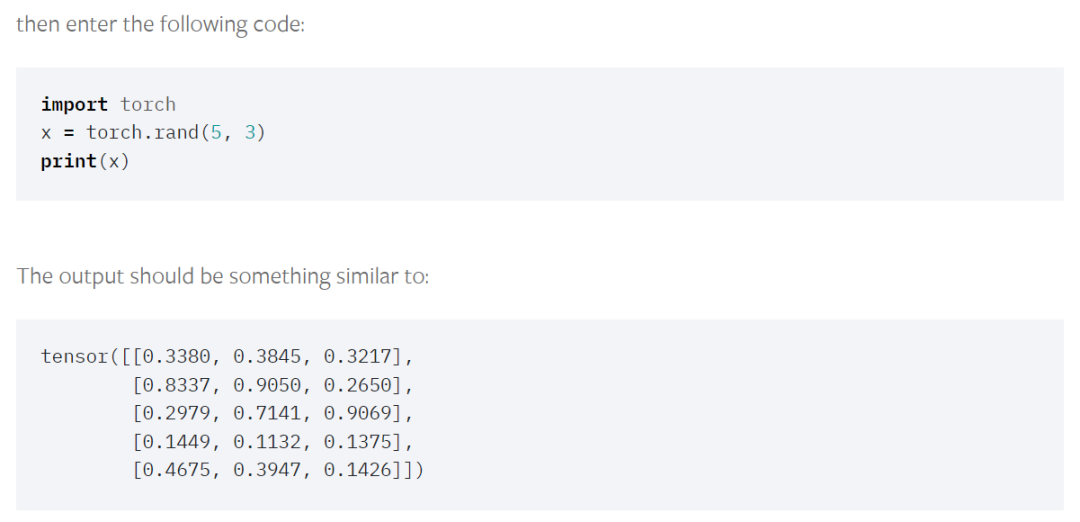The image size is (1080, 522).
Task: Click the 'import' keyword in code block
Action: 74,105
